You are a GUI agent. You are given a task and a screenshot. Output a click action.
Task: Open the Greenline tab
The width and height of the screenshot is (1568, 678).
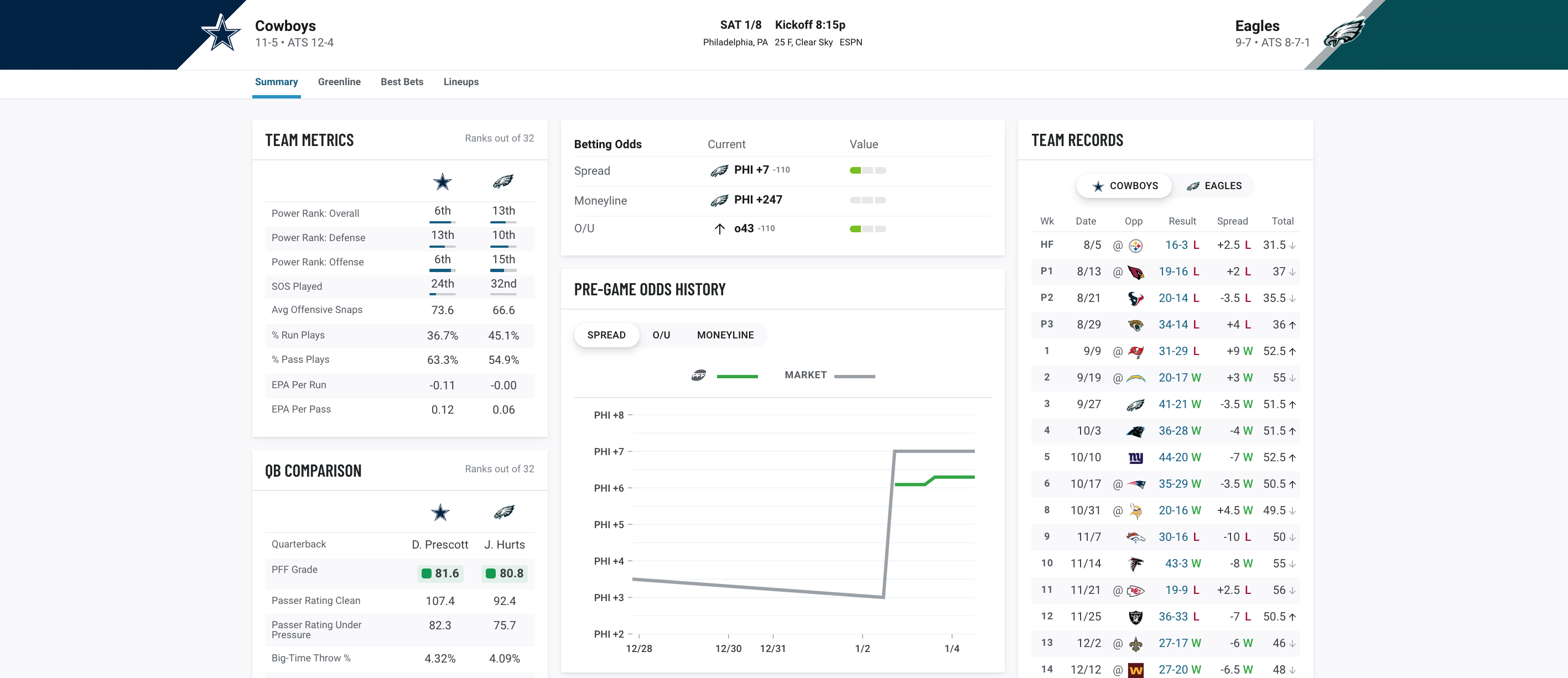pyautogui.click(x=338, y=82)
